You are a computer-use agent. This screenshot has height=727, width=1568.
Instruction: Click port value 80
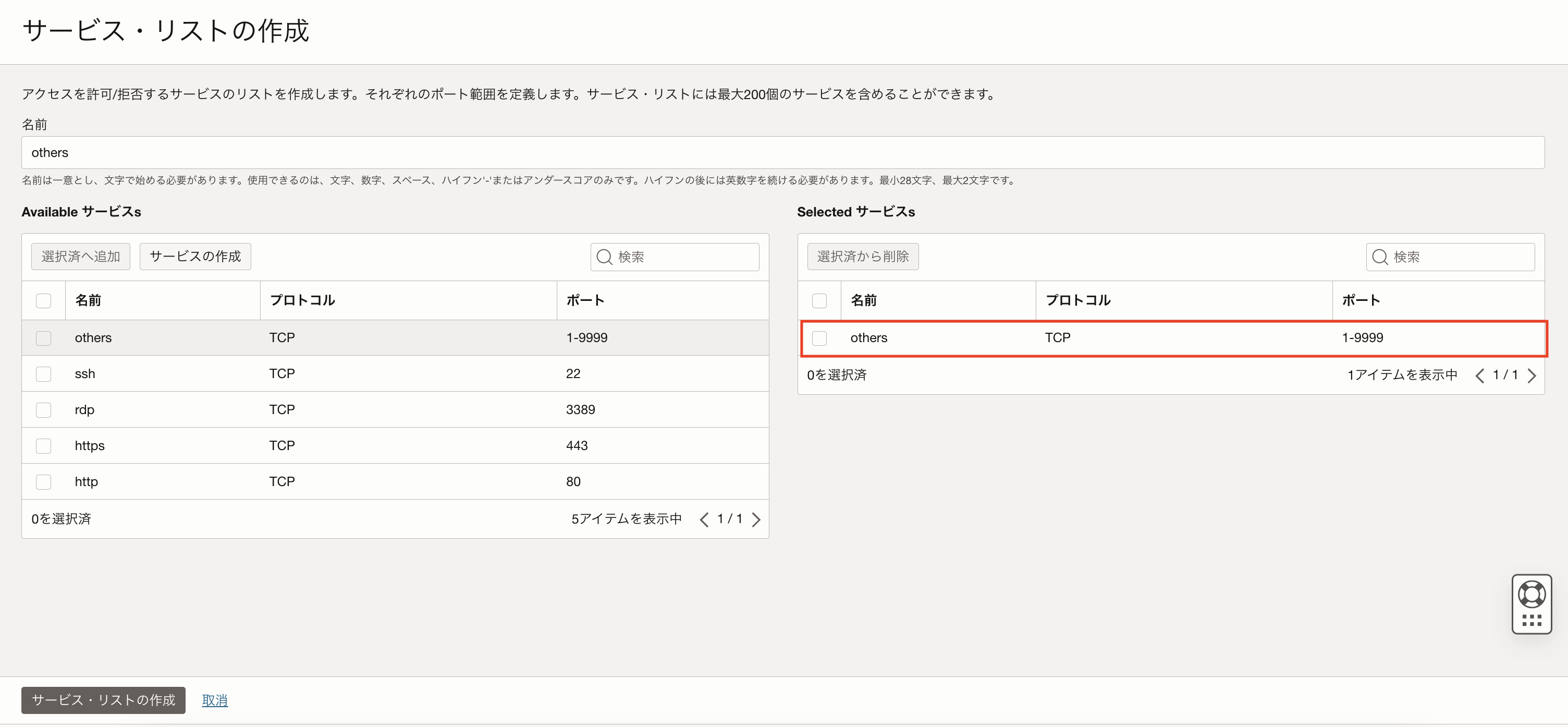click(573, 481)
